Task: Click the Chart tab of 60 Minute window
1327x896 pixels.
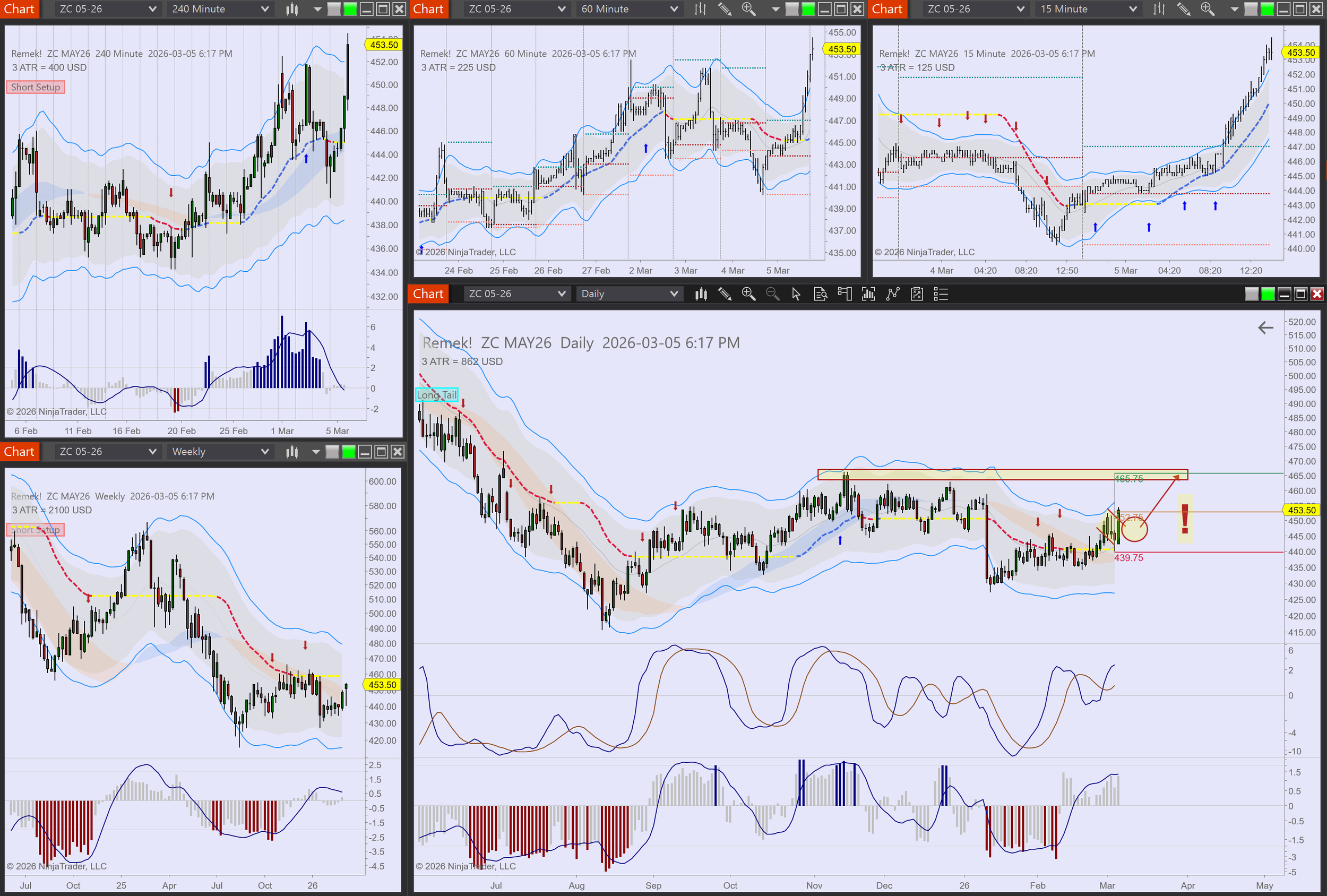Action: tap(428, 9)
